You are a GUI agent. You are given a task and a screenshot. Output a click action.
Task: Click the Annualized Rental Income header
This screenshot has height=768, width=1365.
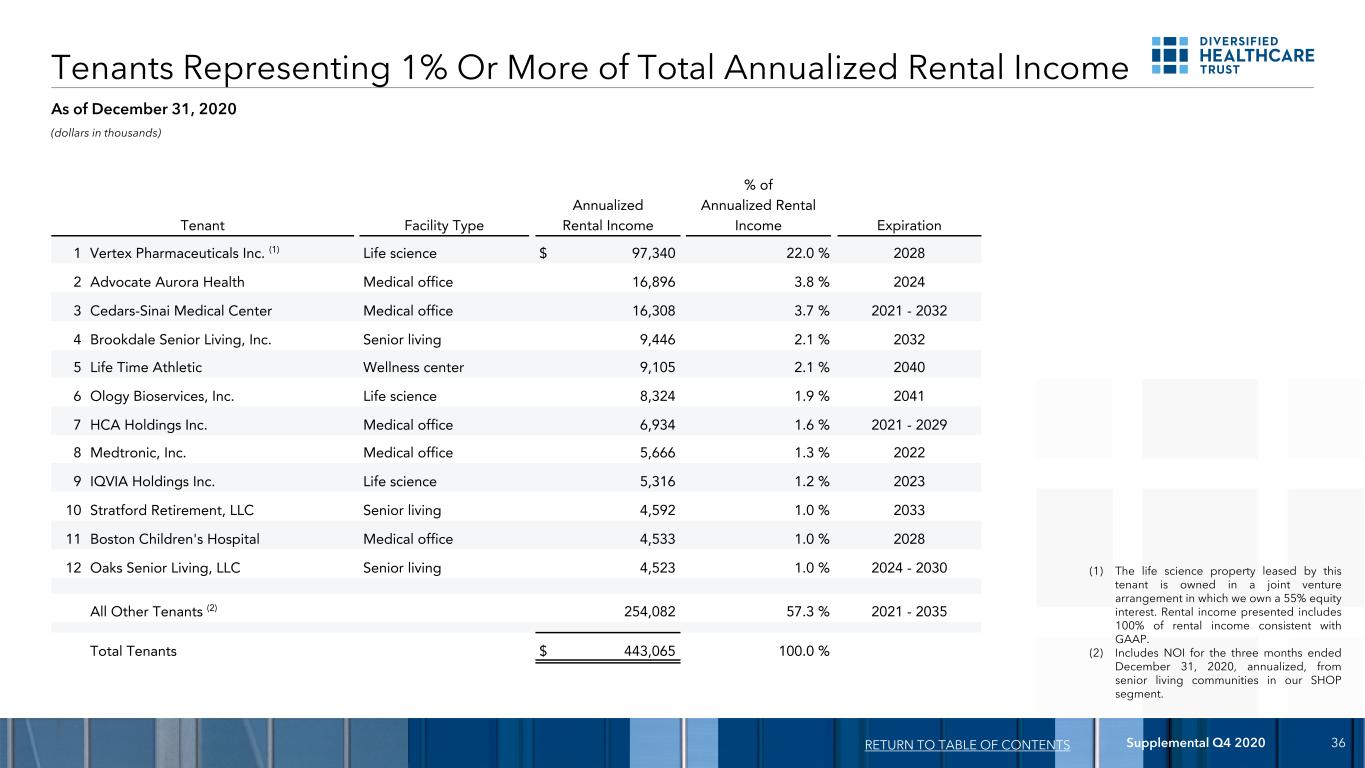tap(608, 215)
